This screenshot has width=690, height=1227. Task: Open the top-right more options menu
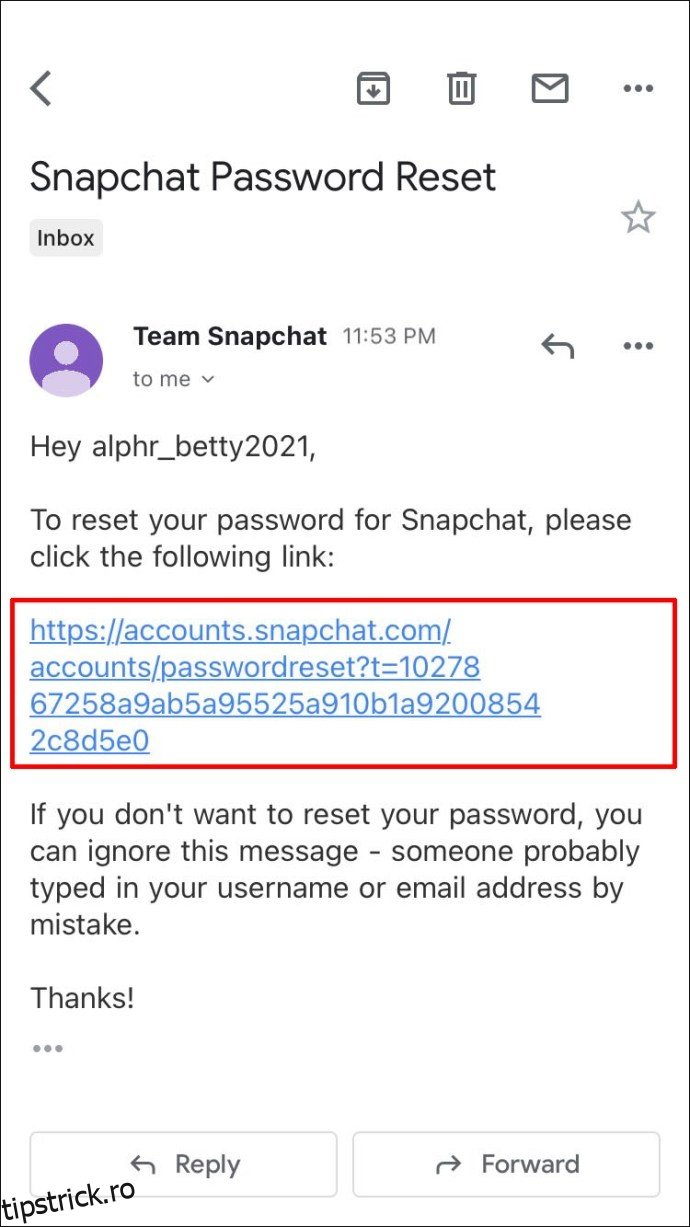click(x=638, y=89)
